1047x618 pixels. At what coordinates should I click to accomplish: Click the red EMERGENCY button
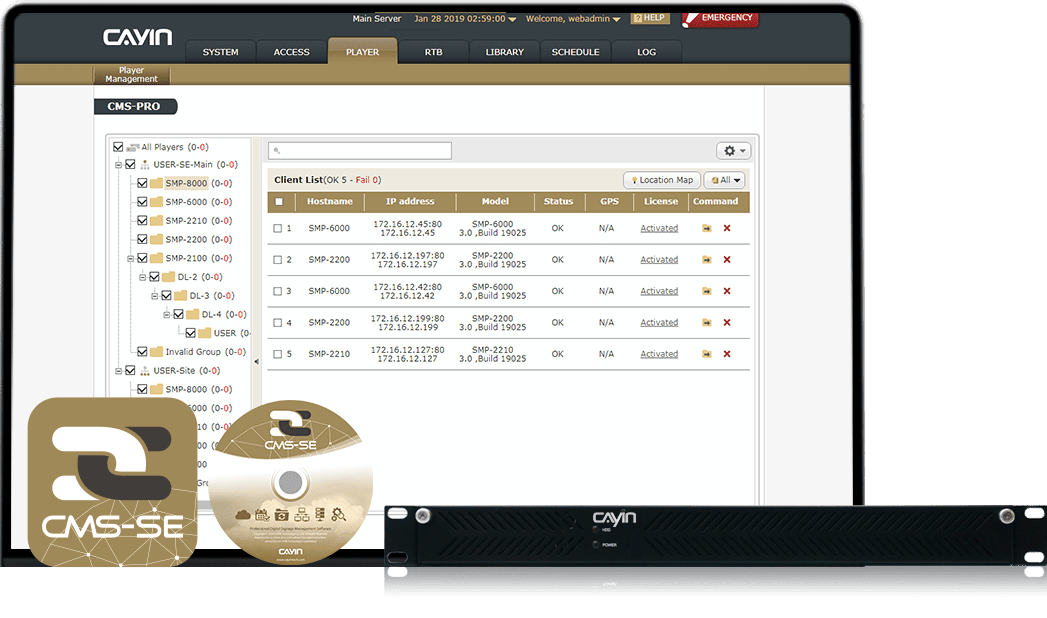point(719,18)
